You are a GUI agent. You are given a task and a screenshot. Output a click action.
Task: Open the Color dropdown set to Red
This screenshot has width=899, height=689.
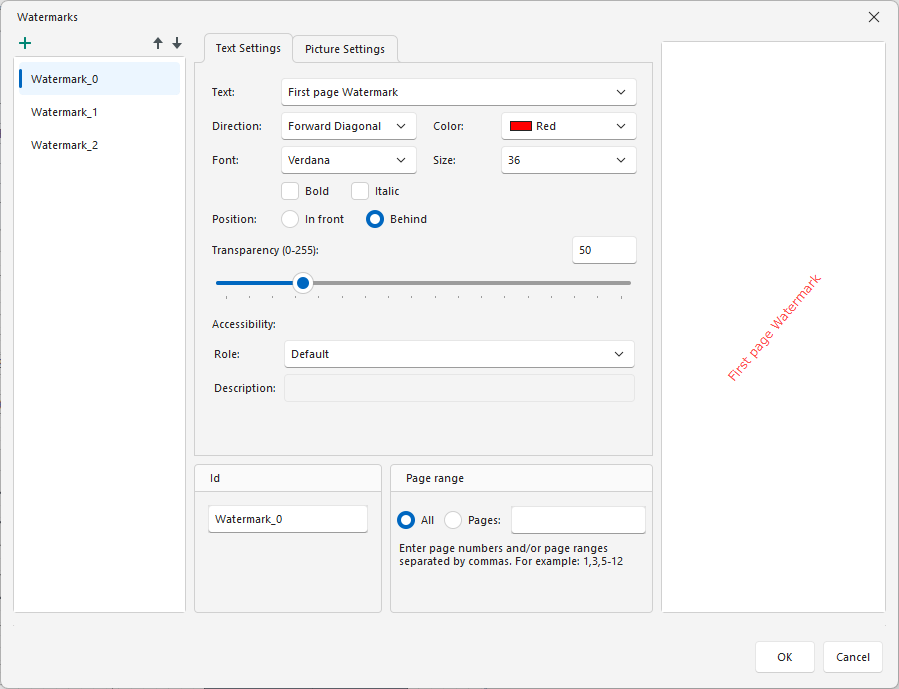[568, 126]
